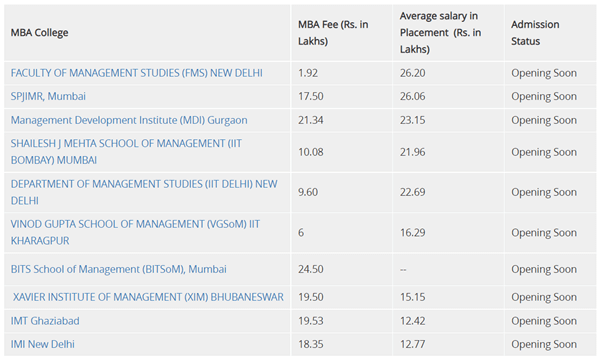Select Opening Soon status for MDI Gurgaon

click(544, 120)
